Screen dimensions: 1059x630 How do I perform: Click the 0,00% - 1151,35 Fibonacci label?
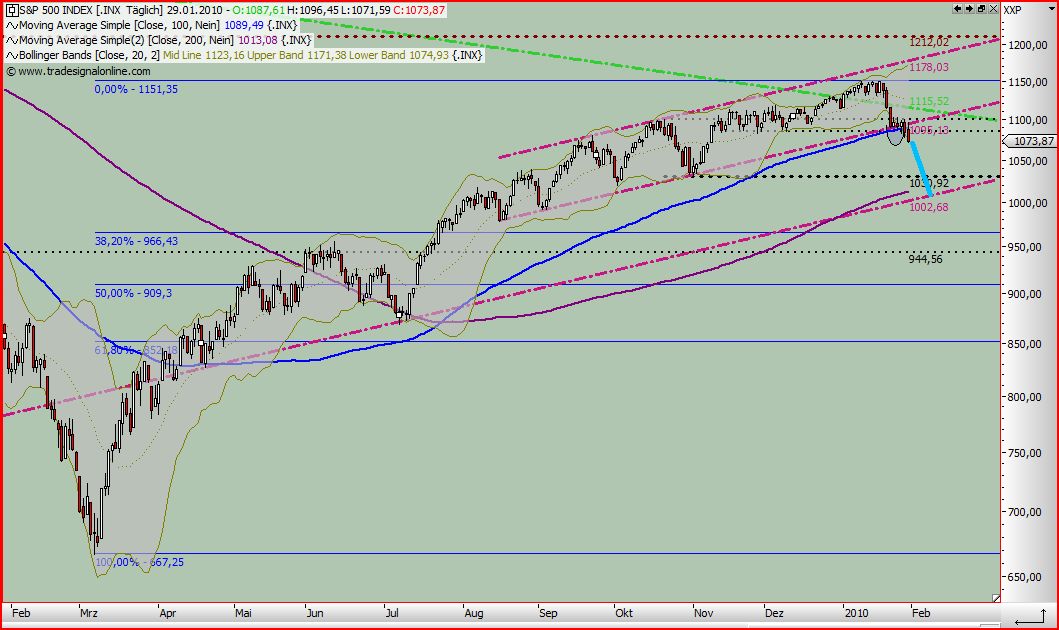[x=135, y=89]
